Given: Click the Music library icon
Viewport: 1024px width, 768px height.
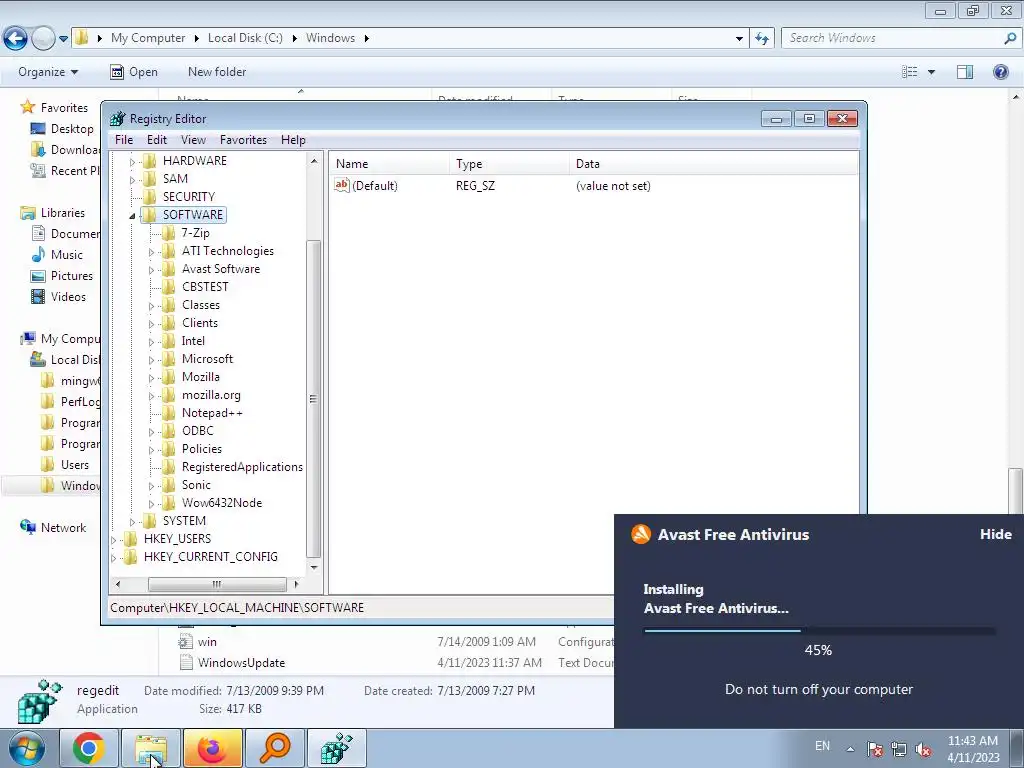Looking at the screenshot, I should click(39, 255).
